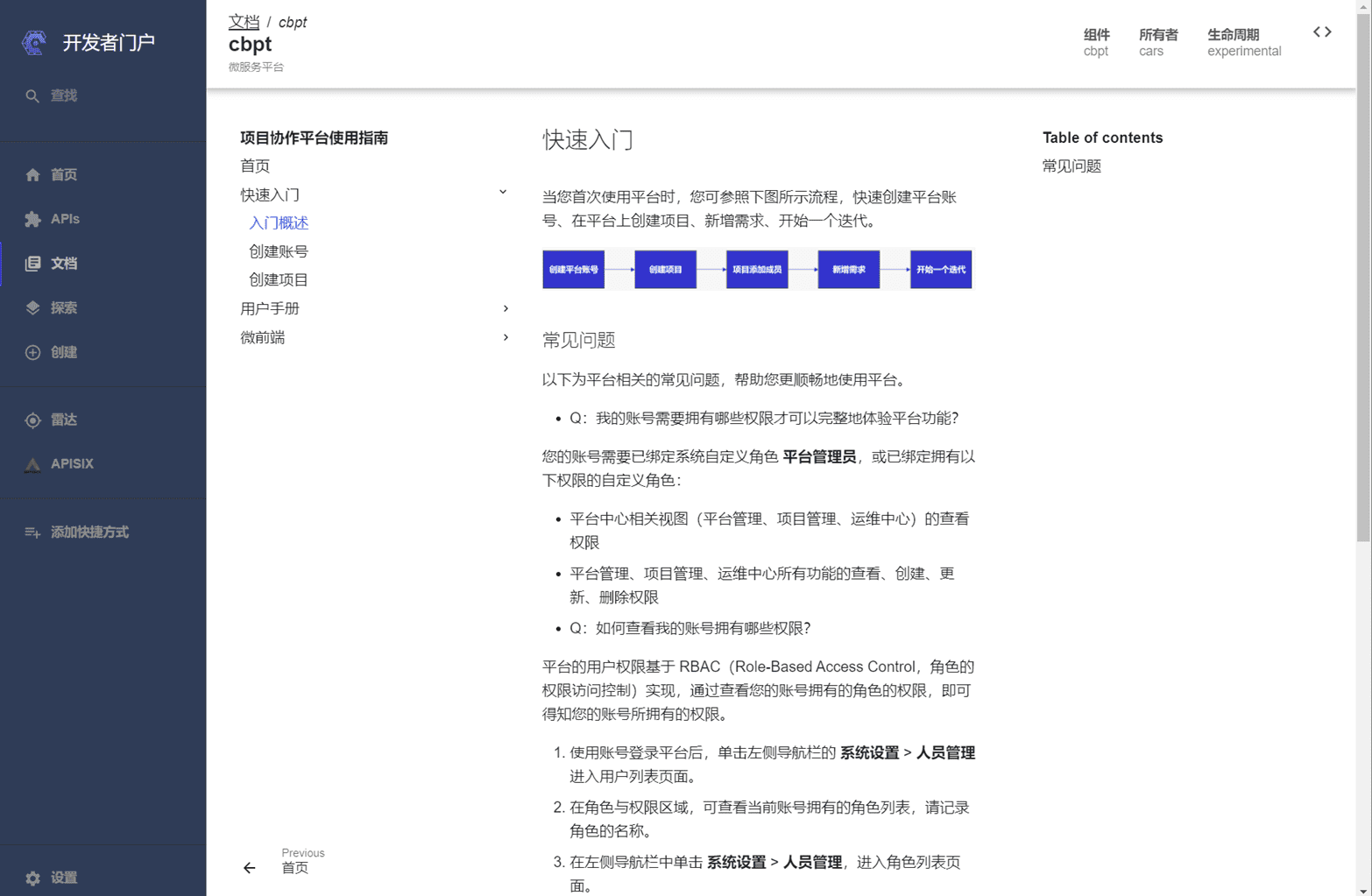Screen dimensions: 1372x896
Task: Click the 探索 layers icon
Action: pos(32,308)
